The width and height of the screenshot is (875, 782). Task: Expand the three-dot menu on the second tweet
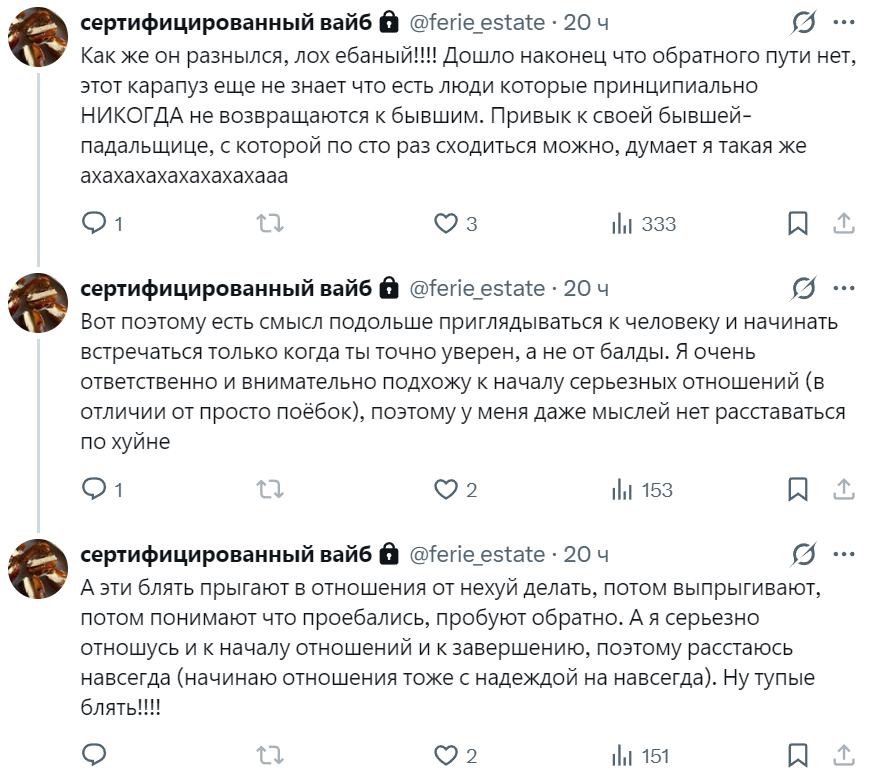(843, 289)
